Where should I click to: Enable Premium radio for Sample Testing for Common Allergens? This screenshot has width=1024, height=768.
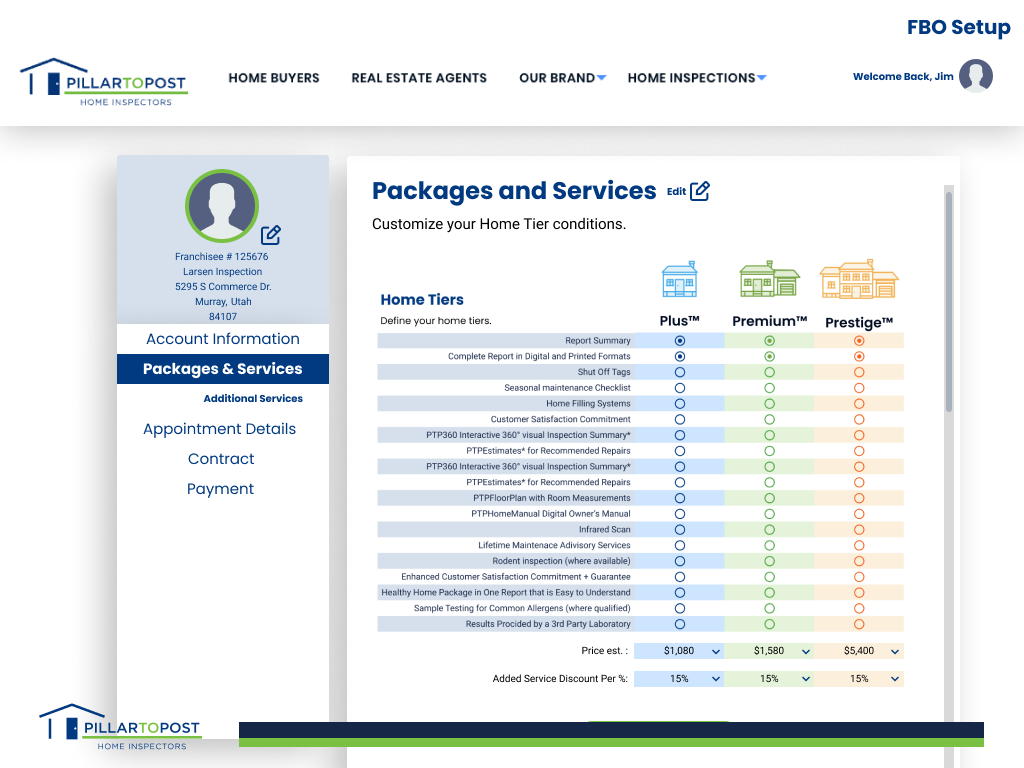click(769, 608)
